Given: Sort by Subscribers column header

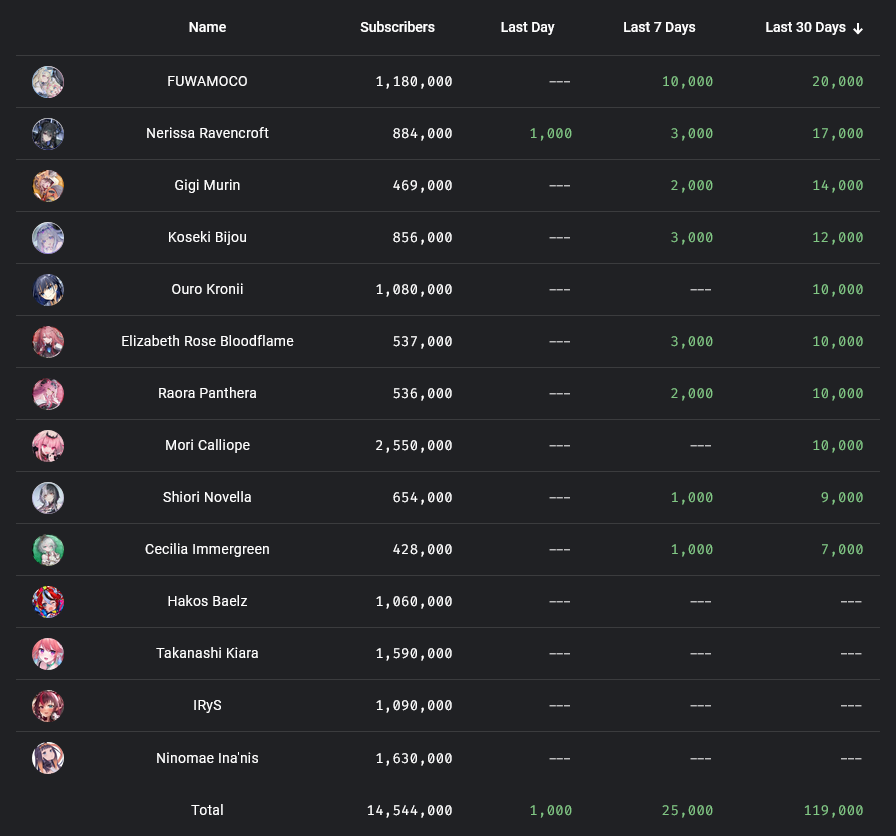Looking at the screenshot, I should click(x=397, y=28).
